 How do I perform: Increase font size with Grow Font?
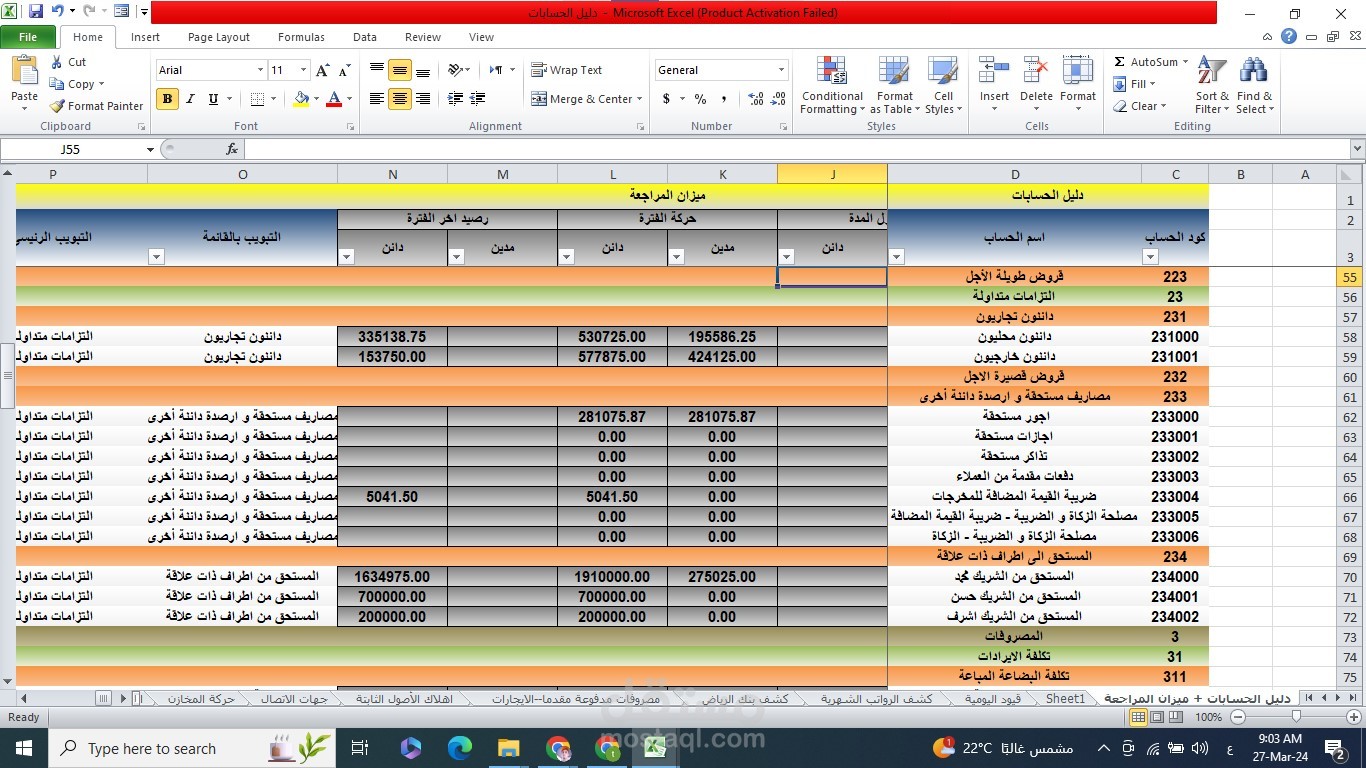point(322,70)
